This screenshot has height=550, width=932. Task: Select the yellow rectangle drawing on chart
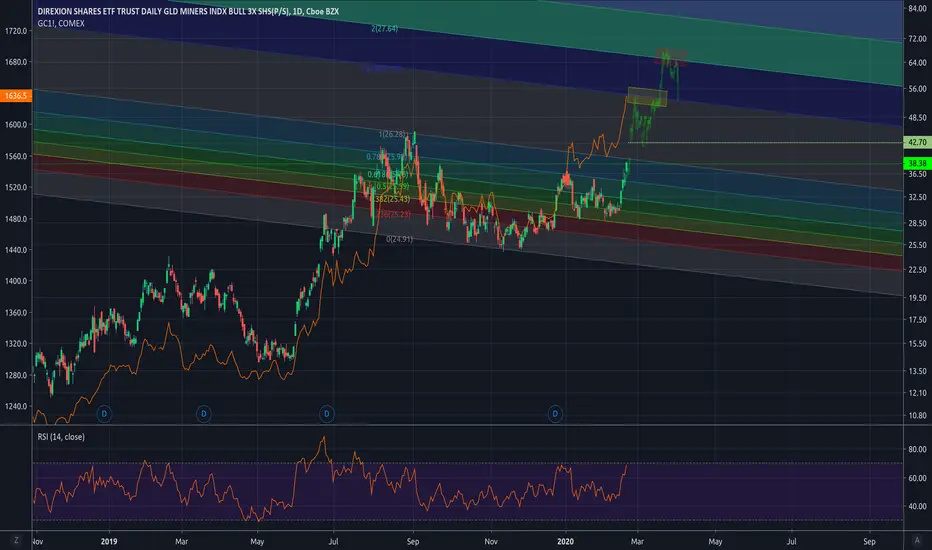pyautogui.click(x=647, y=97)
